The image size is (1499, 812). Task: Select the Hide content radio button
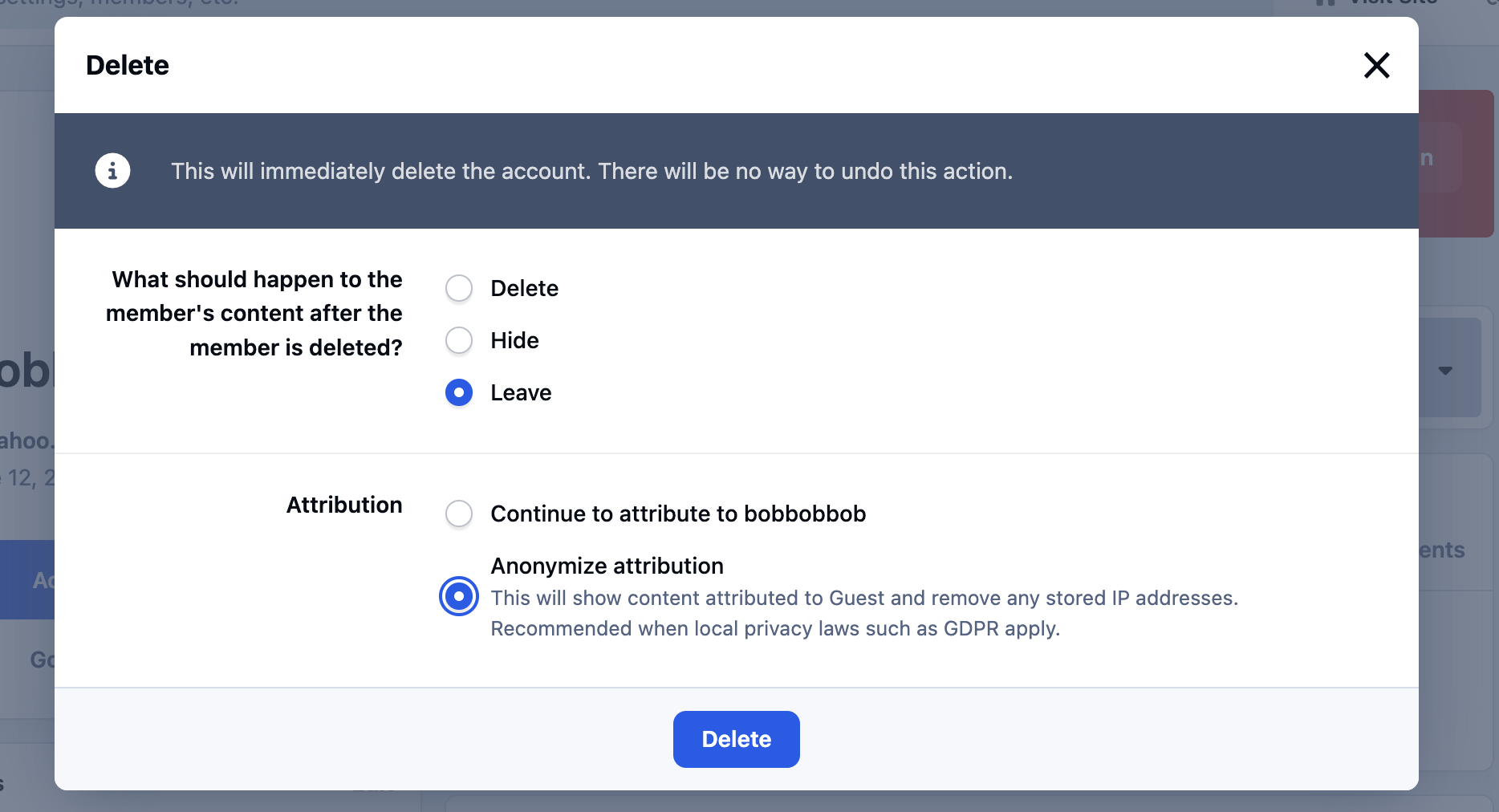click(x=459, y=340)
